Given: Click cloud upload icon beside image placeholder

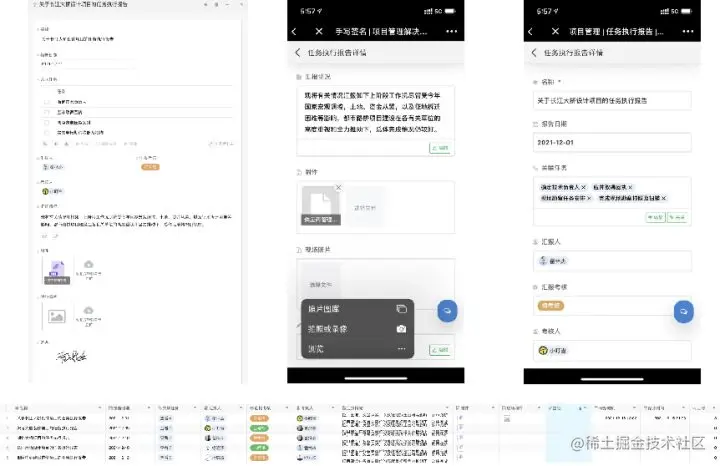Looking at the screenshot, I should (x=89, y=310).
